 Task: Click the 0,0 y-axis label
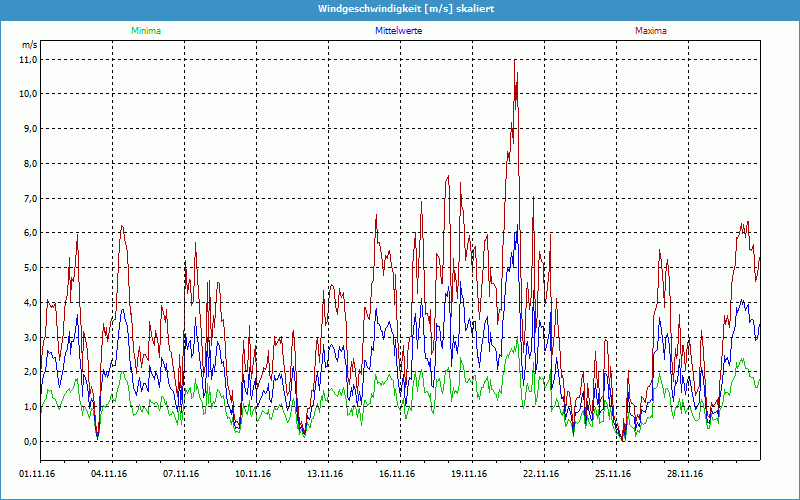(29, 441)
